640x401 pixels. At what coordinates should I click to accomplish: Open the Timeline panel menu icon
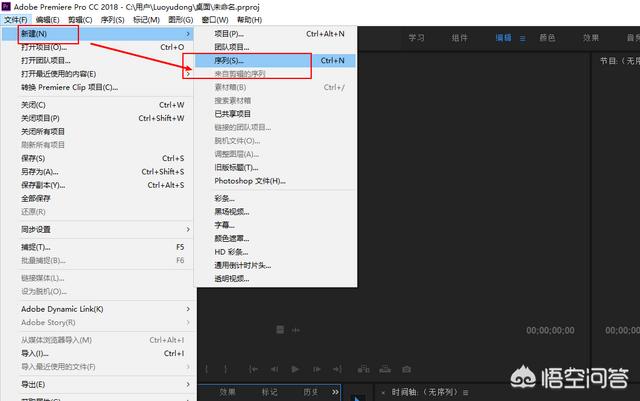coord(466,392)
